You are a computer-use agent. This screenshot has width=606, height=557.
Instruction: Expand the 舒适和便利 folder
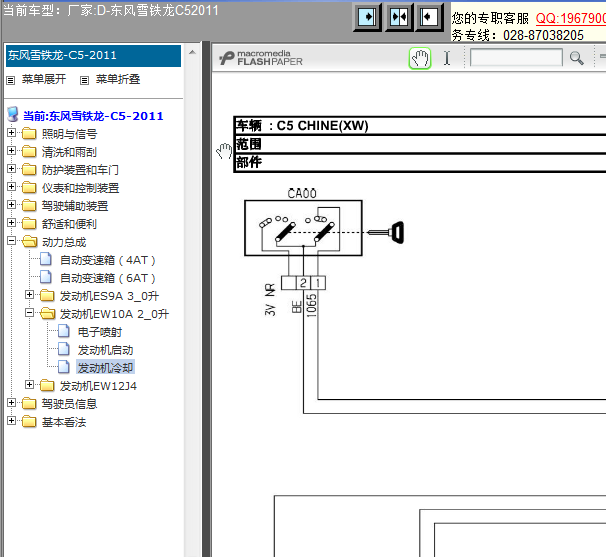[x=11, y=223]
